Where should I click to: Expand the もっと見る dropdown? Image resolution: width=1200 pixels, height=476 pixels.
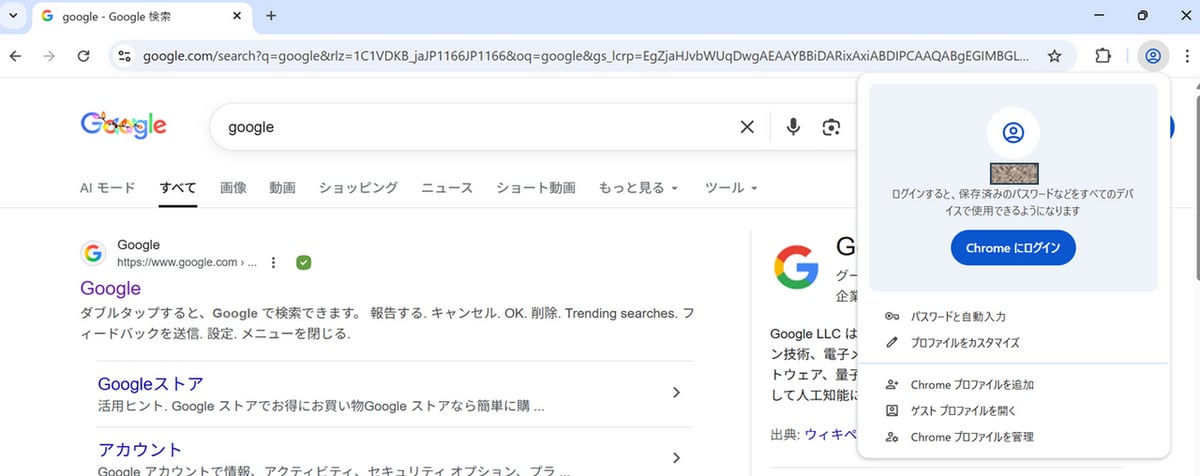click(638, 188)
